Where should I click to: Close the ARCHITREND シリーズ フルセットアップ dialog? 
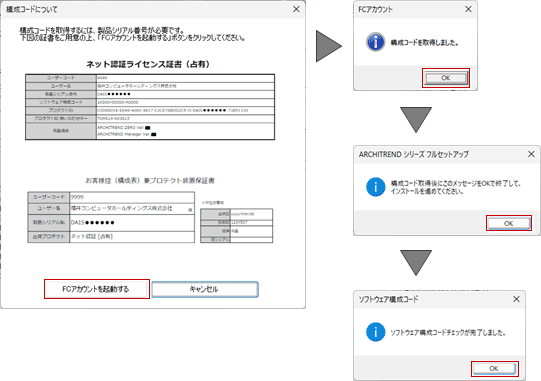tap(531, 154)
